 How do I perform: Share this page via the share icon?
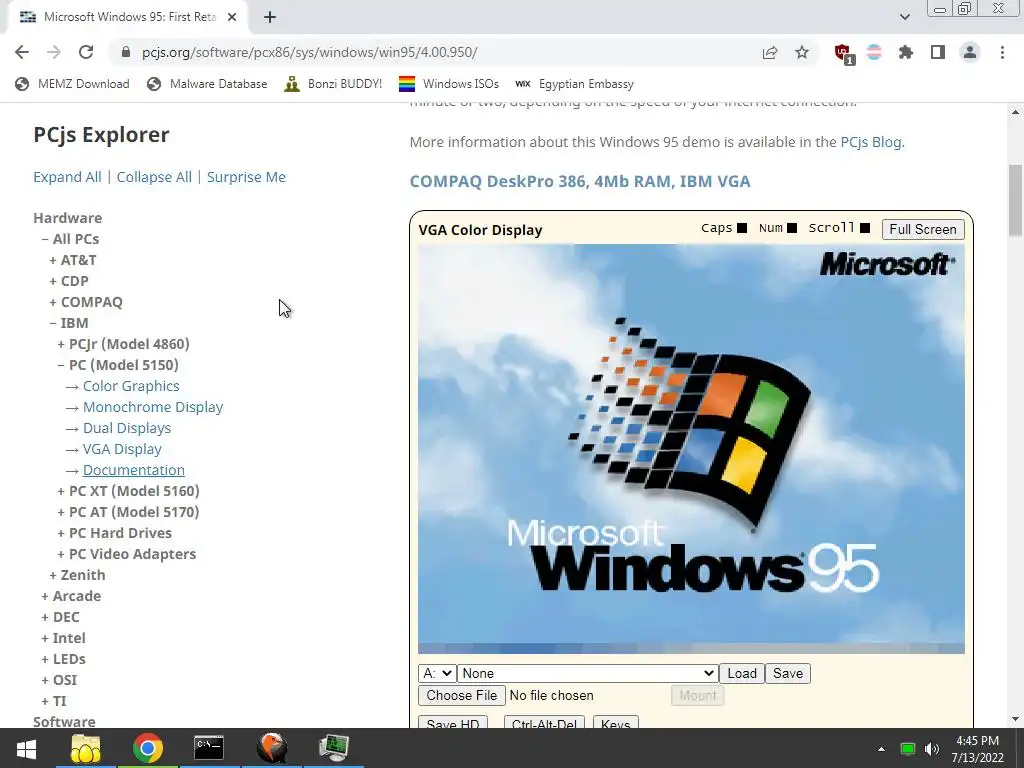[x=770, y=52]
